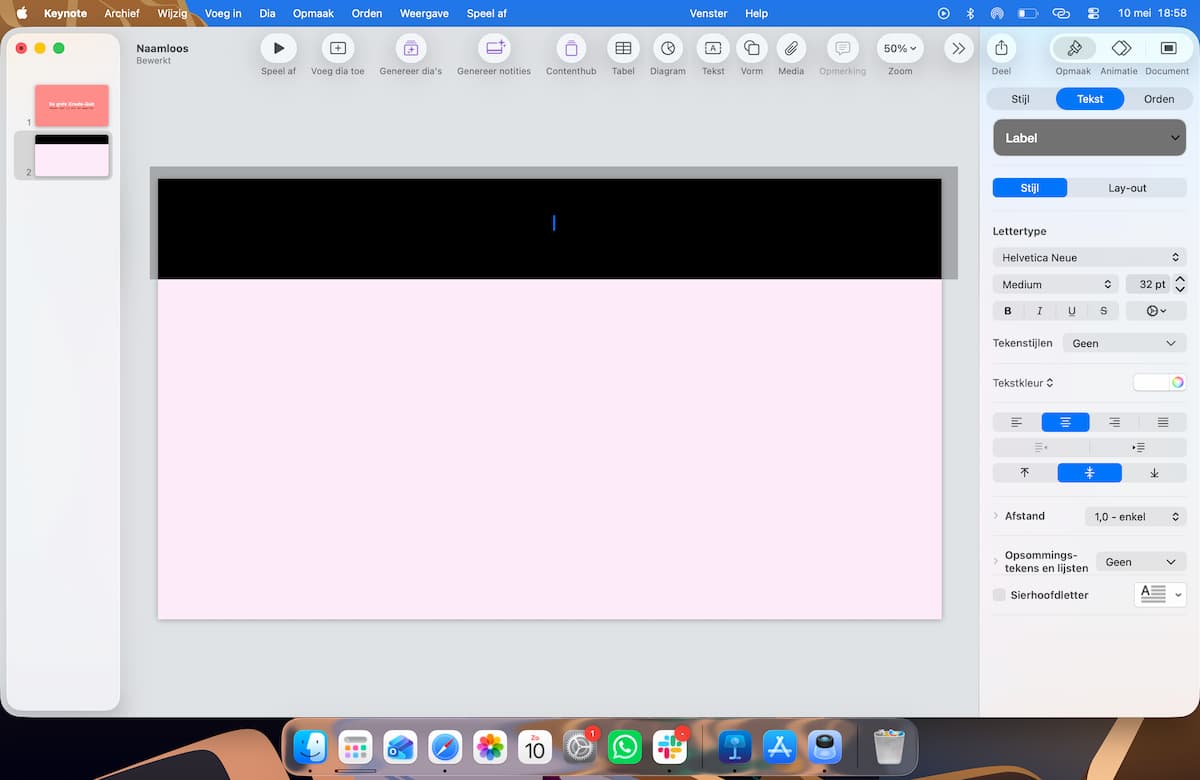Open the Contenthub
This screenshot has width=1200, height=780.
(x=571, y=48)
